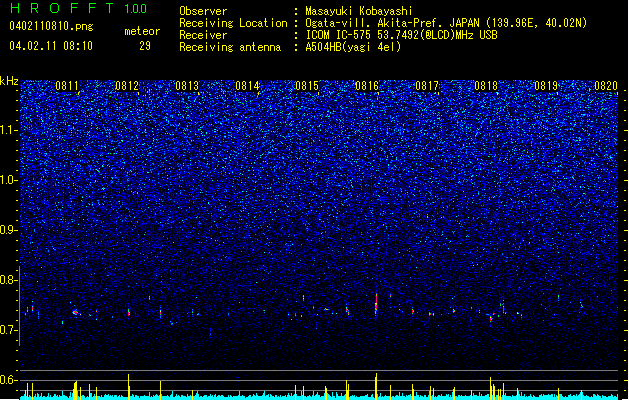
Task: Click the kHz axis unit label
Action: [x=9, y=81]
